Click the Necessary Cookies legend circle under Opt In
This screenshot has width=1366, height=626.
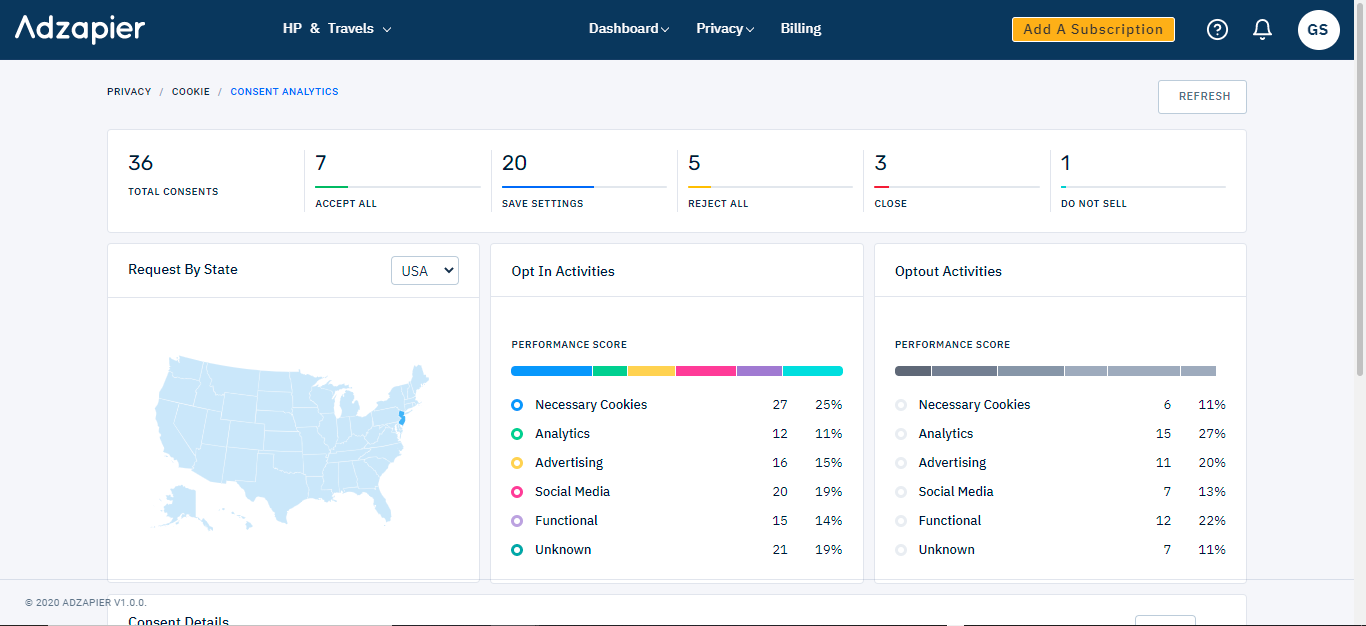click(516, 404)
